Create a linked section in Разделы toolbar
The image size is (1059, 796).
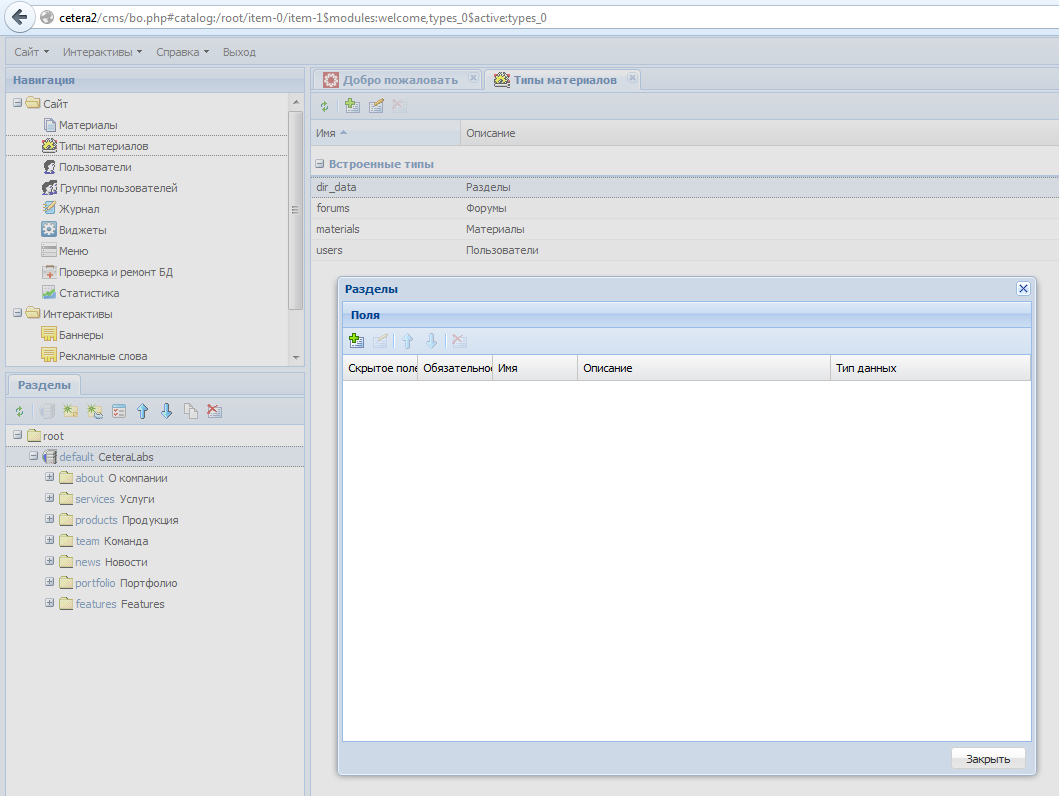(x=95, y=411)
